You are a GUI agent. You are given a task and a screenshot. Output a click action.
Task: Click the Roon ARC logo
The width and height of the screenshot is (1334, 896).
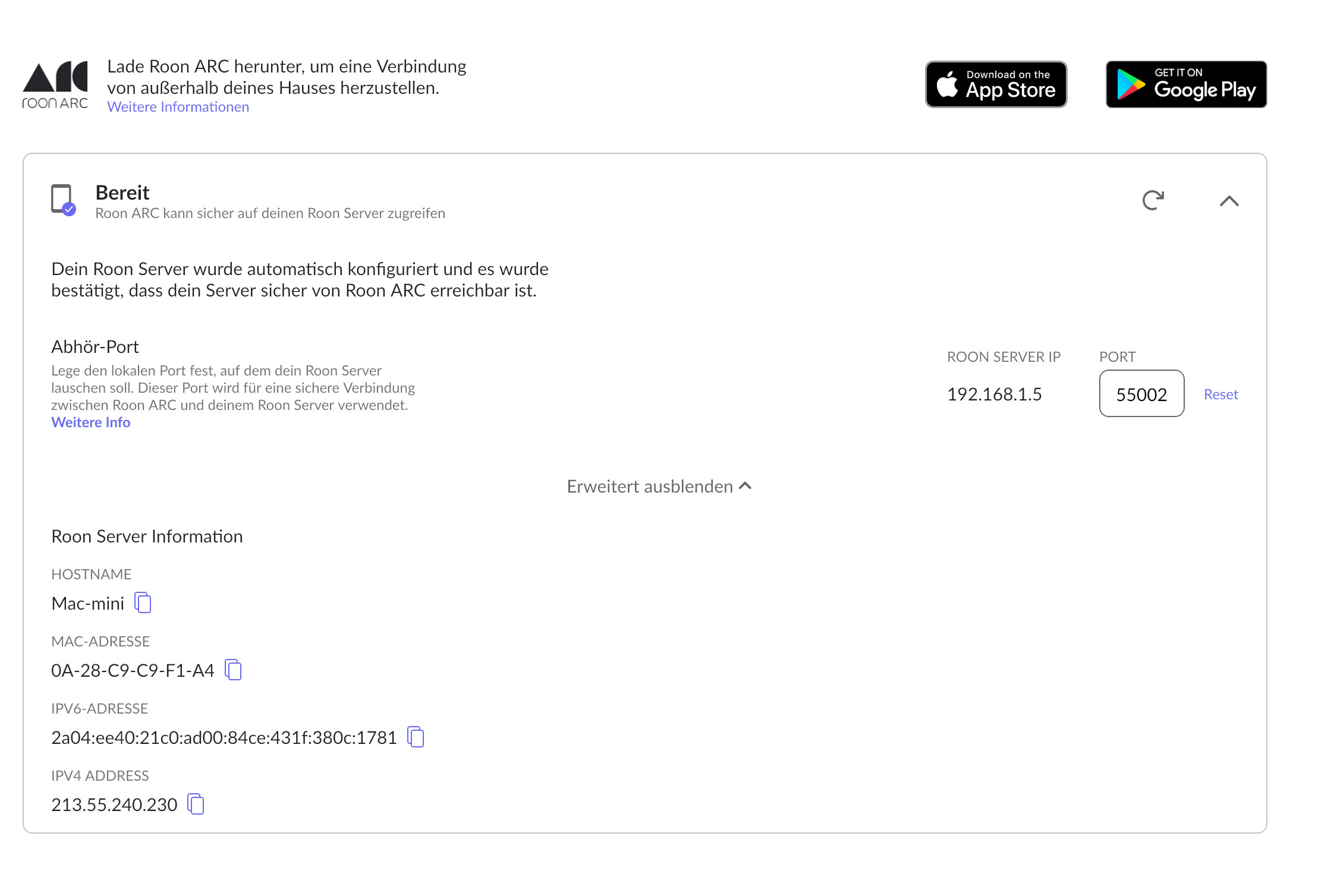coord(55,85)
